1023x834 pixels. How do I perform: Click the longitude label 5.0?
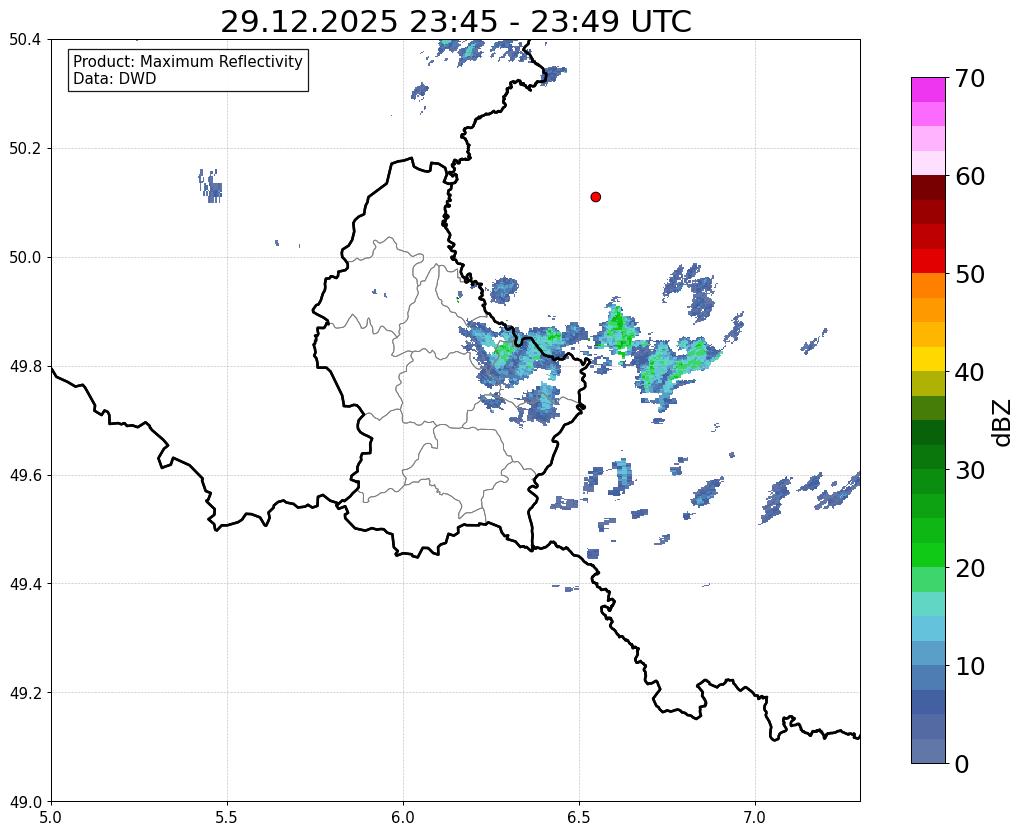pyautogui.click(x=51, y=818)
